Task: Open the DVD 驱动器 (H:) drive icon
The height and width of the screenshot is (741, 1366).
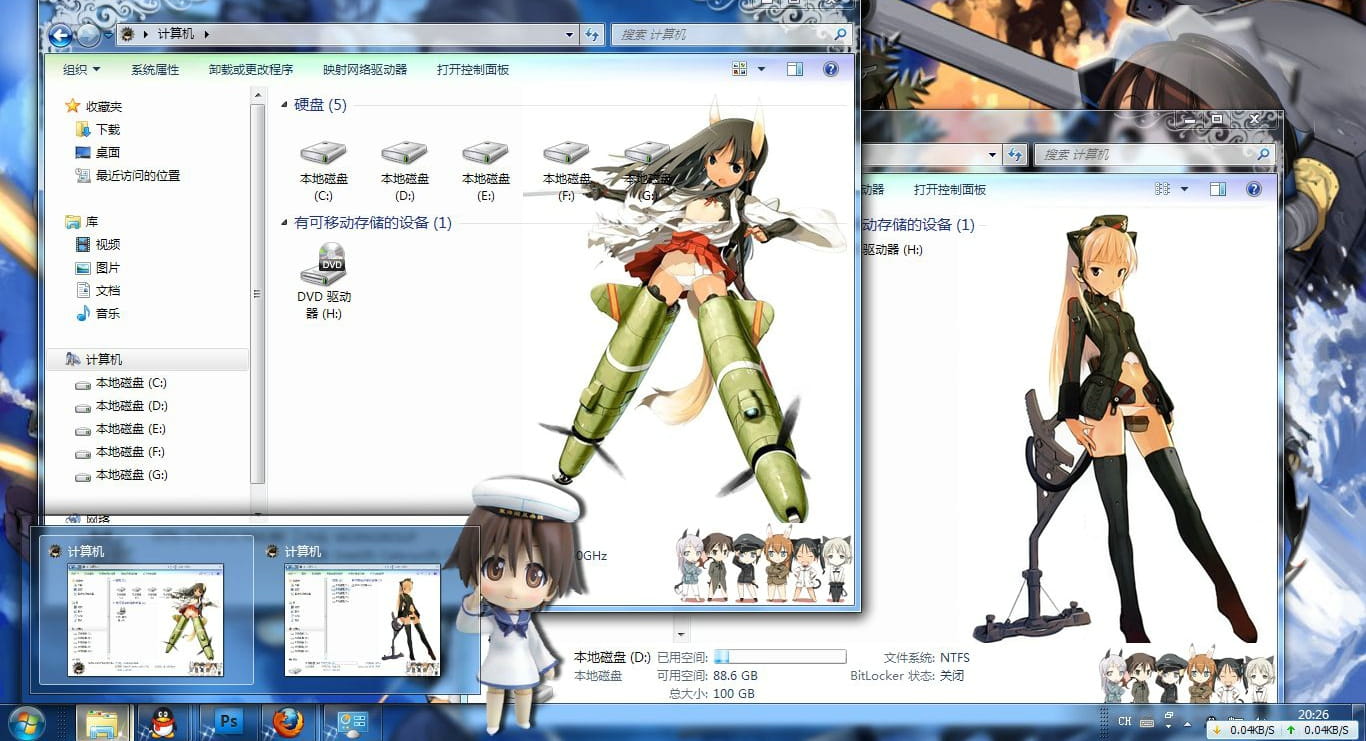Action: coord(322,265)
